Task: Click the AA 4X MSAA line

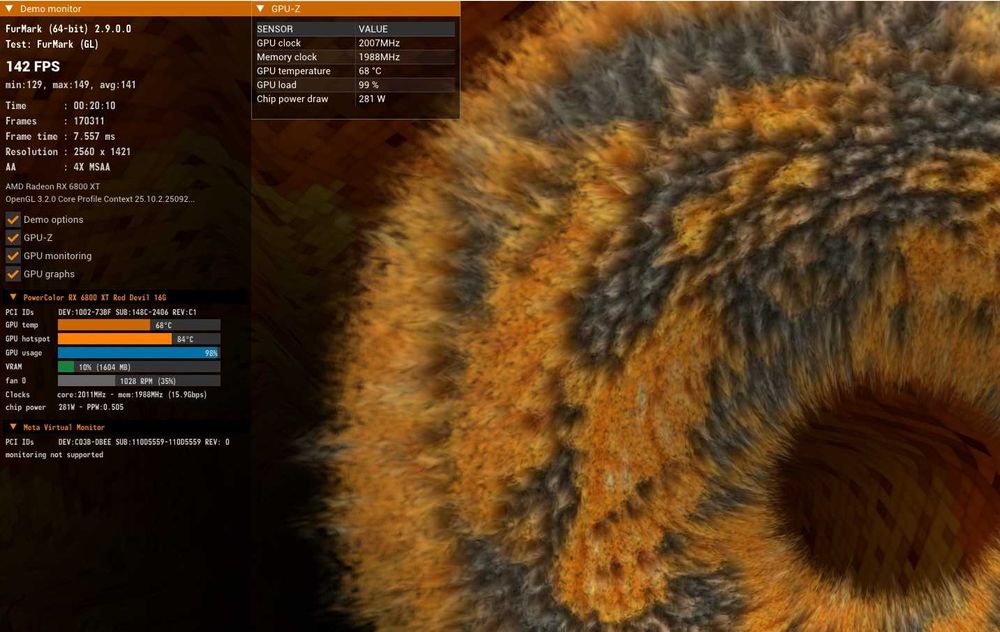Action: pyautogui.click(x=58, y=166)
